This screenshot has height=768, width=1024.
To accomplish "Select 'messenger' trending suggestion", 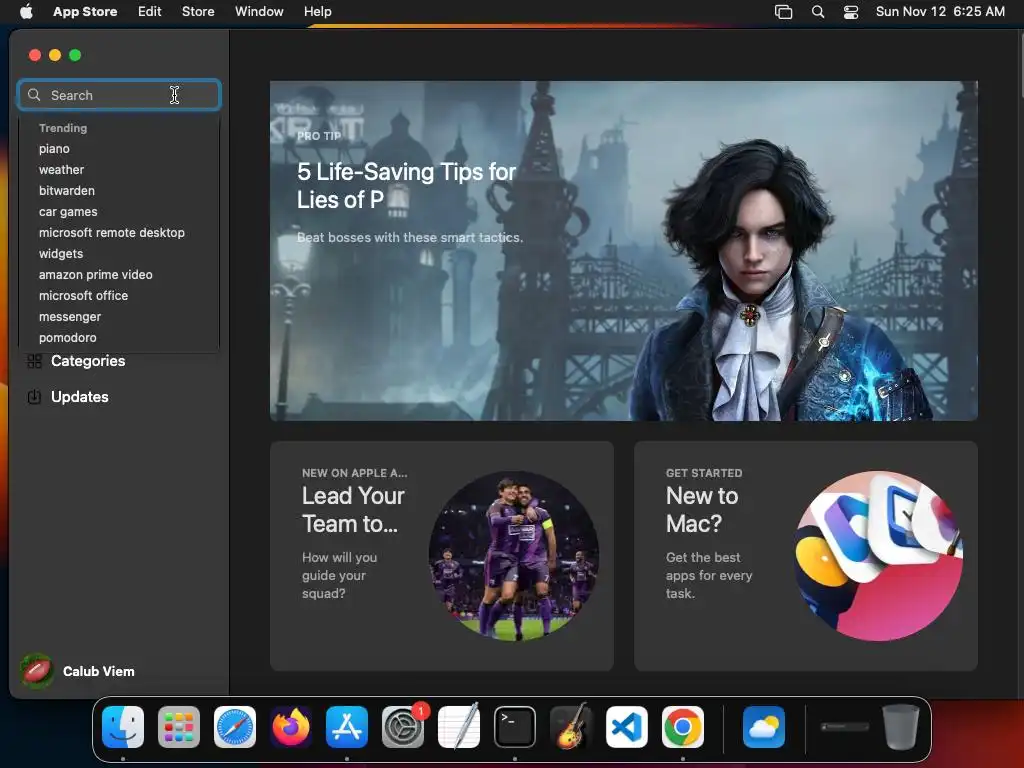I will (x=70, y=317).
